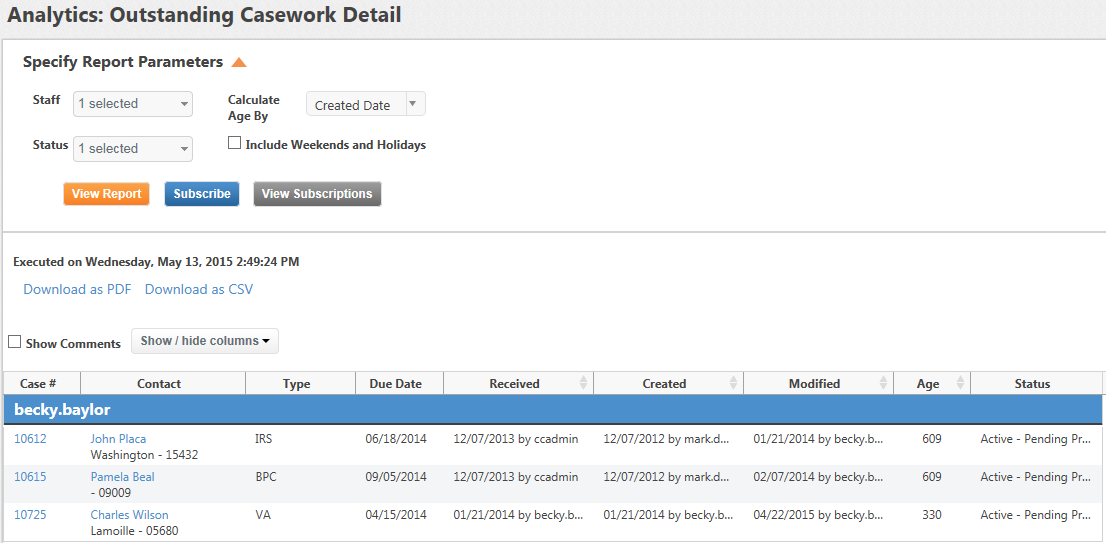
Task: Click modified value 01/21/2014 by becky.b...
Action: point(818,439)
